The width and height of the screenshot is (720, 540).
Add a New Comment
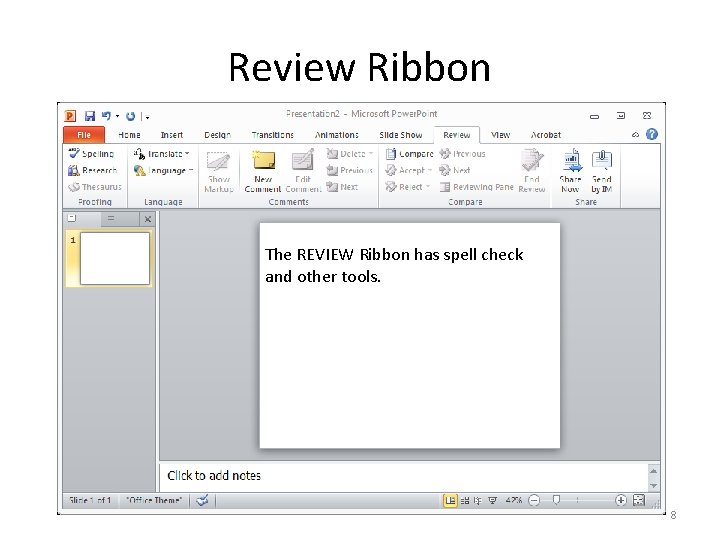click(263, 172)
